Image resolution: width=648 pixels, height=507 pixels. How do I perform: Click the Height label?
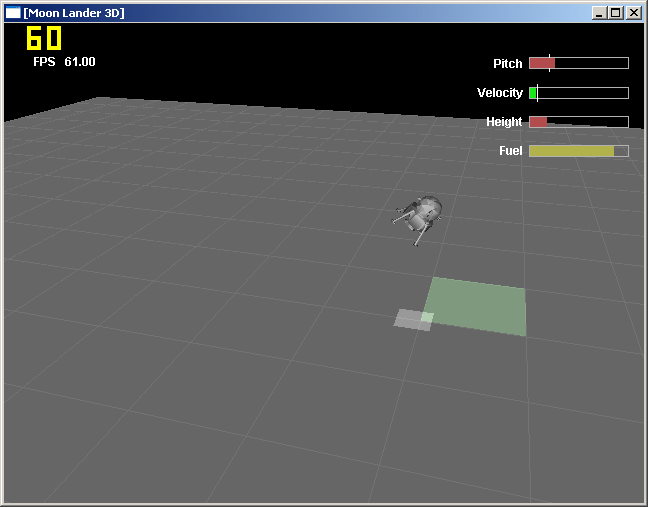click(504, 122)
